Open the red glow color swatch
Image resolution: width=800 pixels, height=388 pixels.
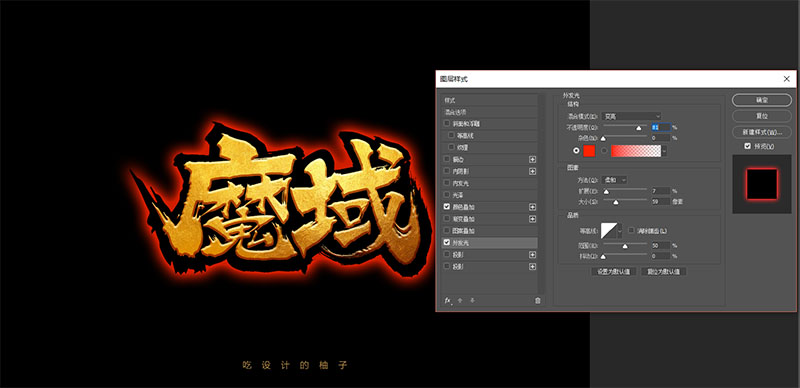coord(589,151)
